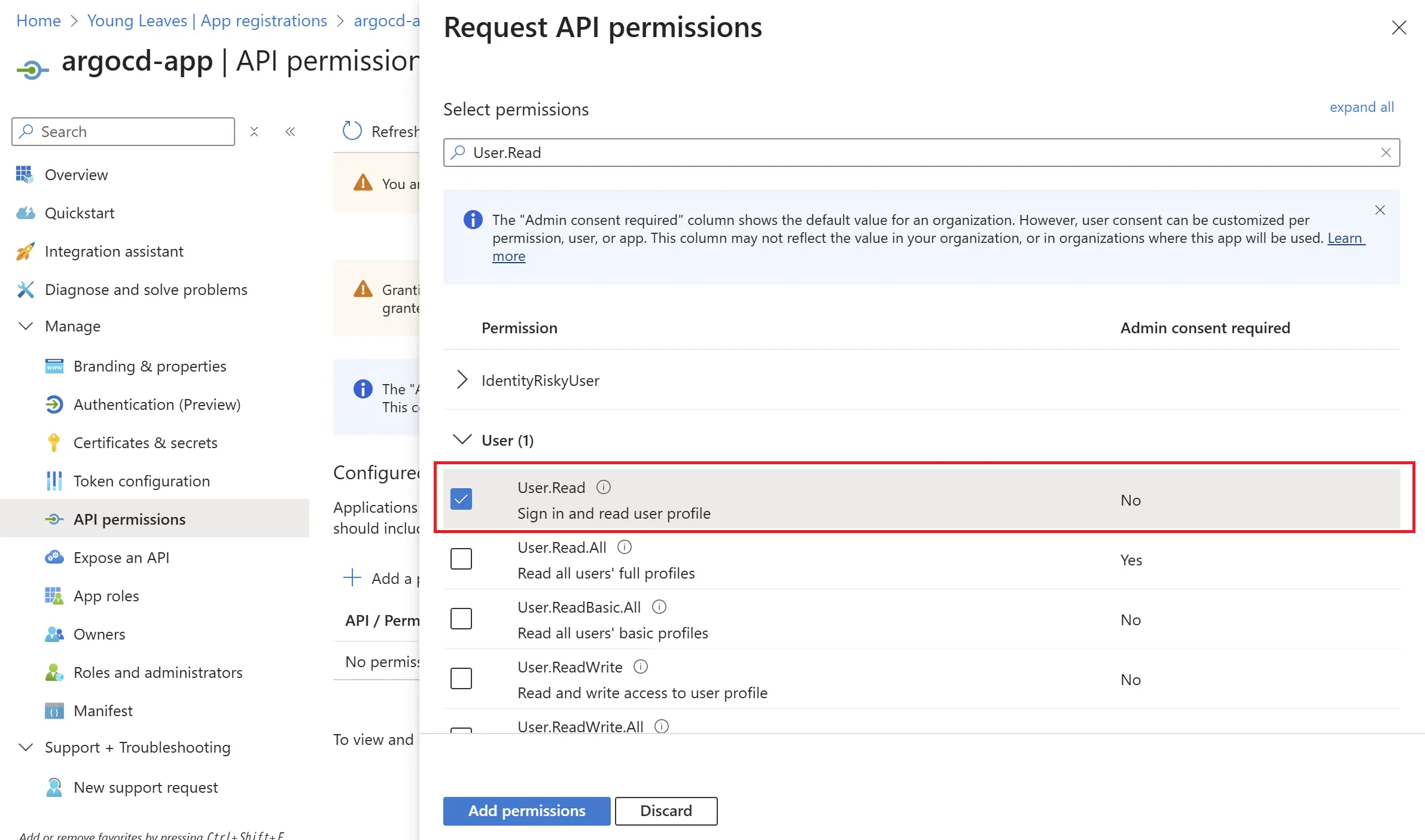Click the Certificates & secrets key icon
The height and width of the screenshot is (840, 1425).
[x=54, y=443]
